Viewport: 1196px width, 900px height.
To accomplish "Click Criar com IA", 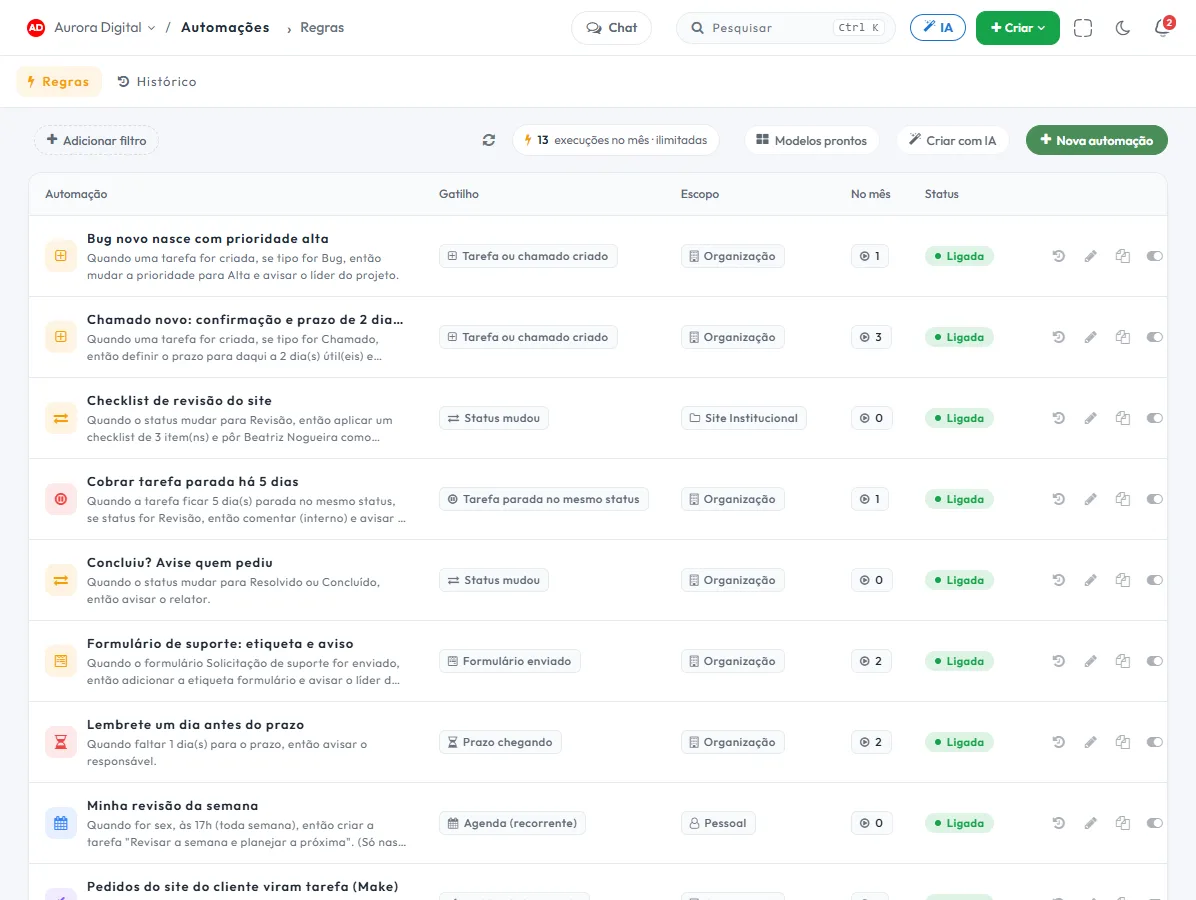I will [953, 140].
